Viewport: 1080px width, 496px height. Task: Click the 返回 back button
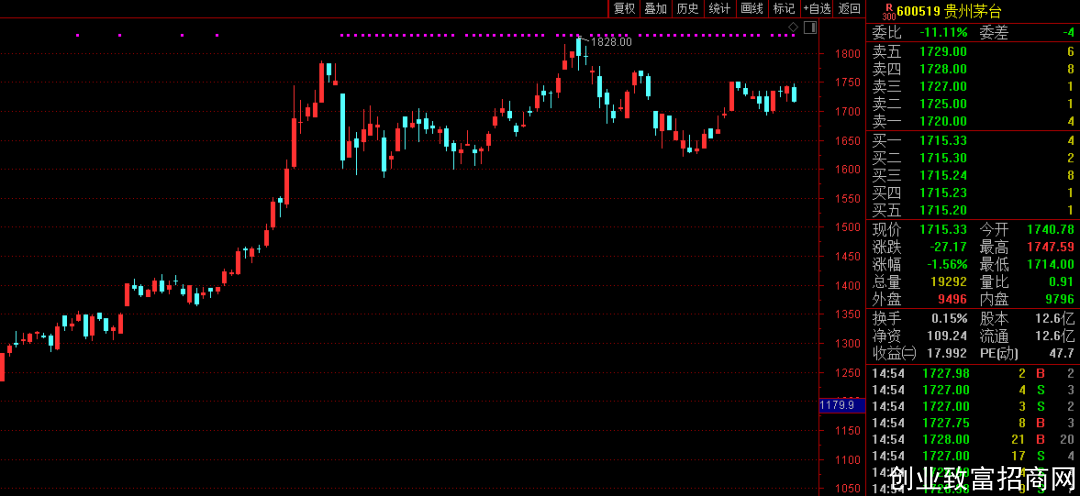pos(849,9)
